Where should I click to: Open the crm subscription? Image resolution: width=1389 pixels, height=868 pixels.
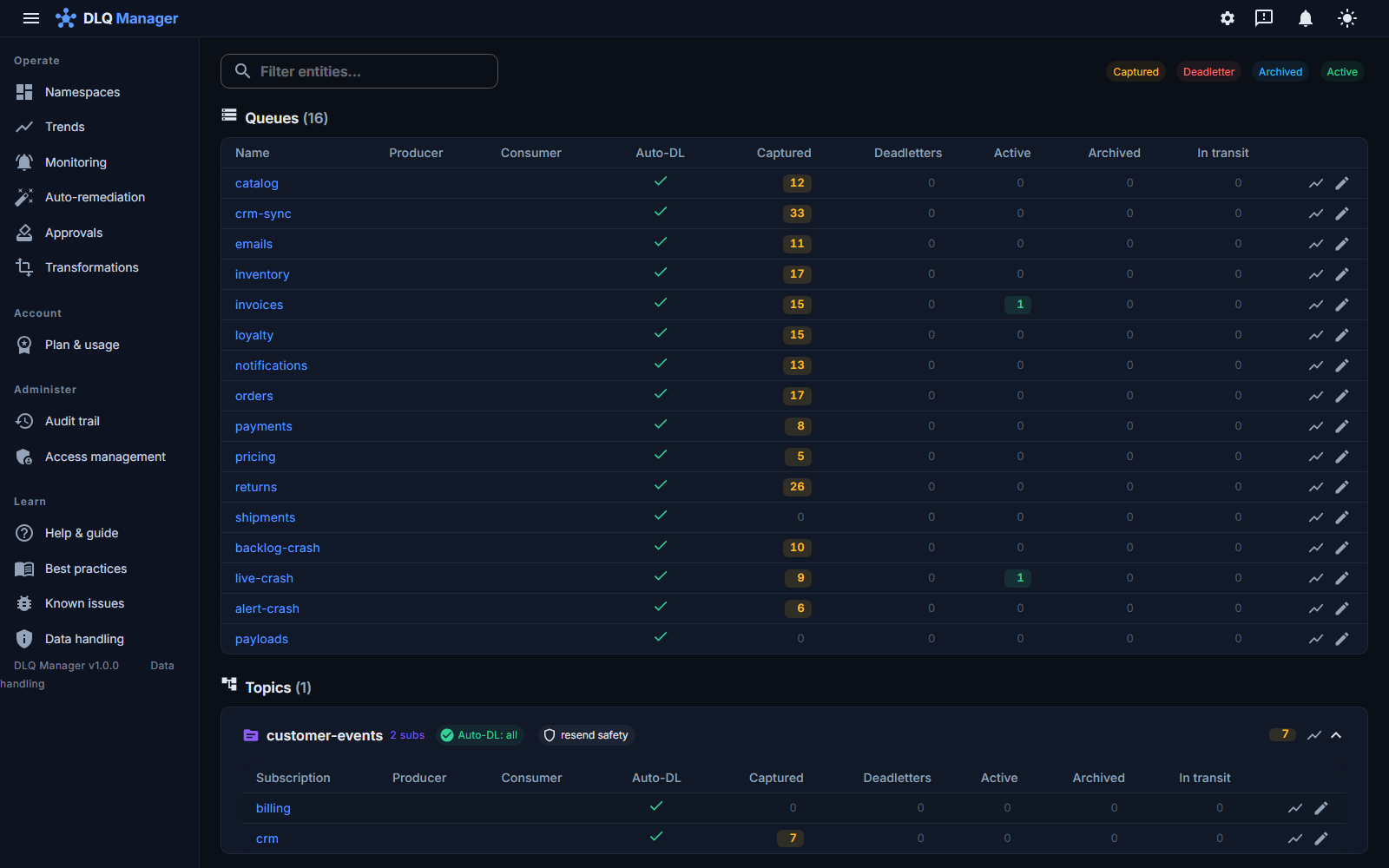tap(267, 838)
